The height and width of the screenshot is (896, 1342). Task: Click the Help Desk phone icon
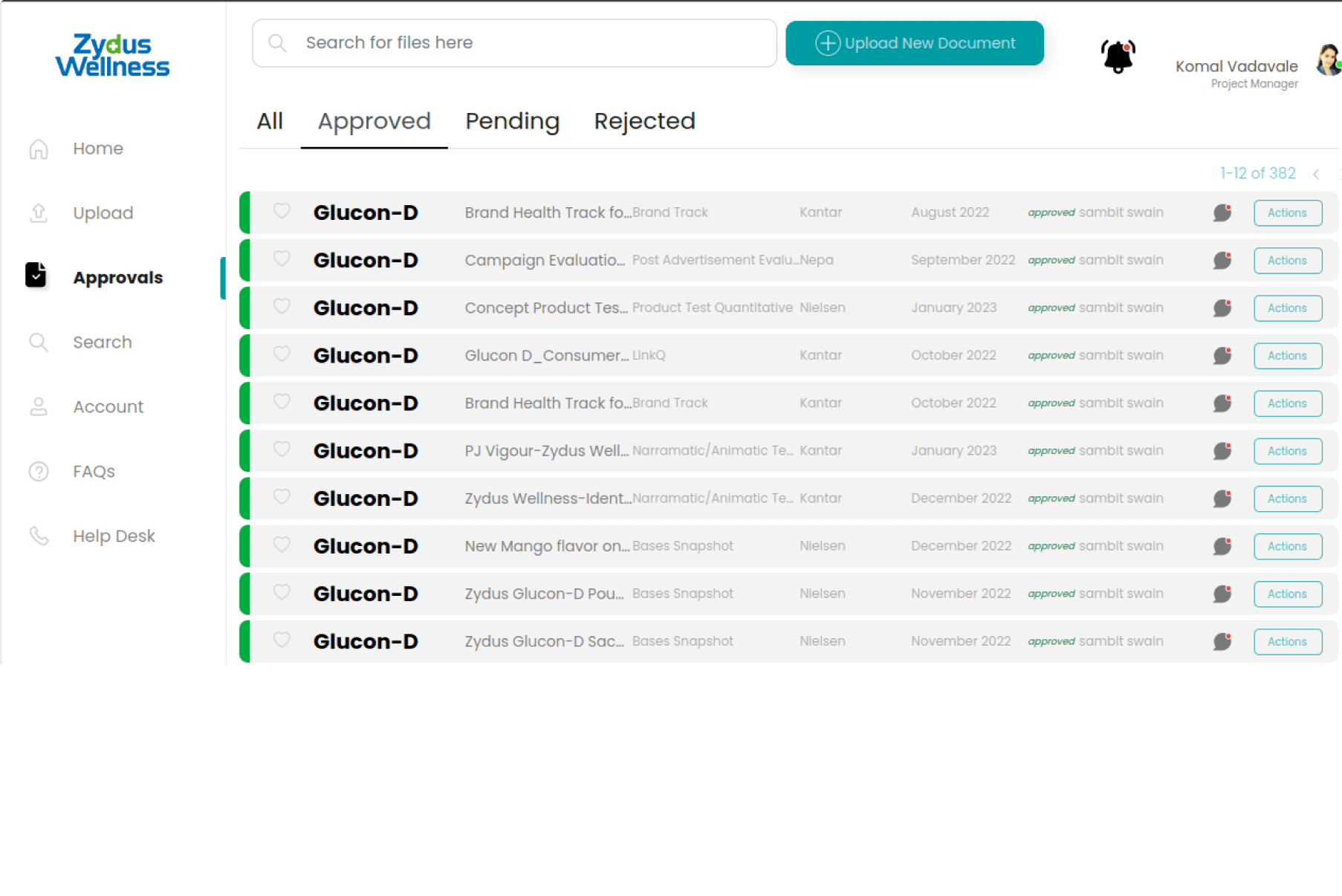39,536
